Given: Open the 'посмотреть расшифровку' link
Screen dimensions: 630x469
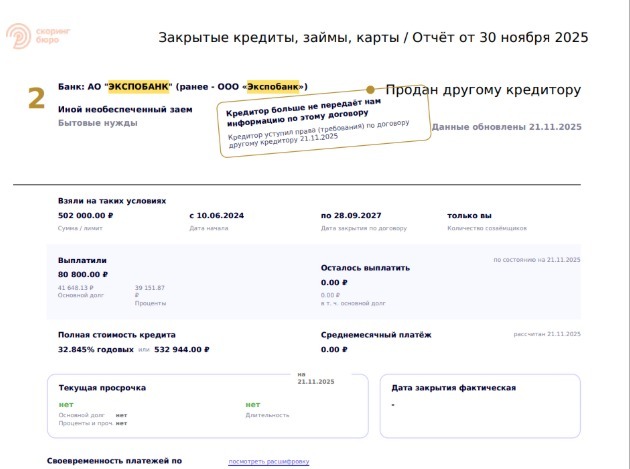Looking at the screenshot, I should [x=269, y=462].
